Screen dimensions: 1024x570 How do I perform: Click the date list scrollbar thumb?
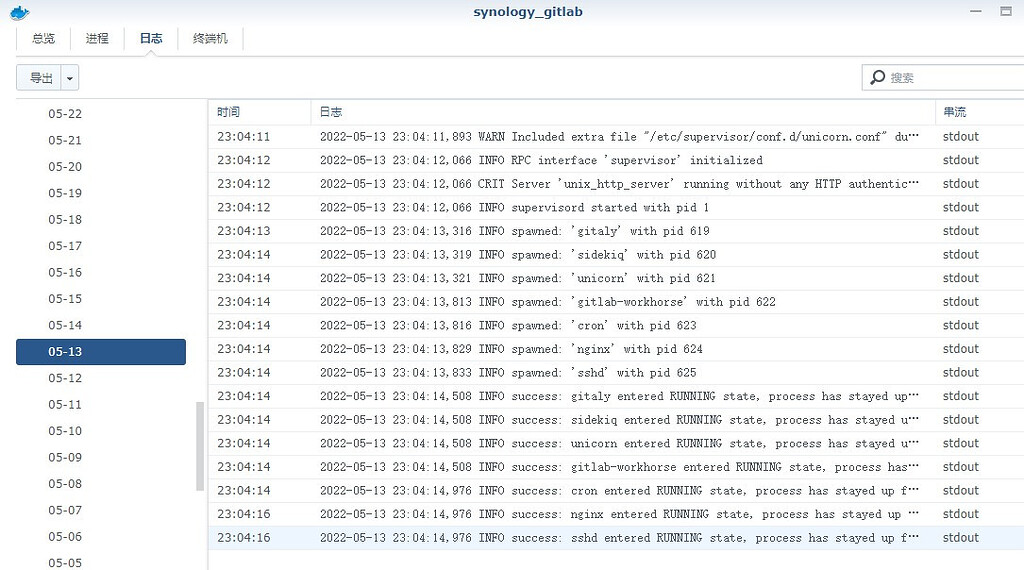[x=200, y=447]
